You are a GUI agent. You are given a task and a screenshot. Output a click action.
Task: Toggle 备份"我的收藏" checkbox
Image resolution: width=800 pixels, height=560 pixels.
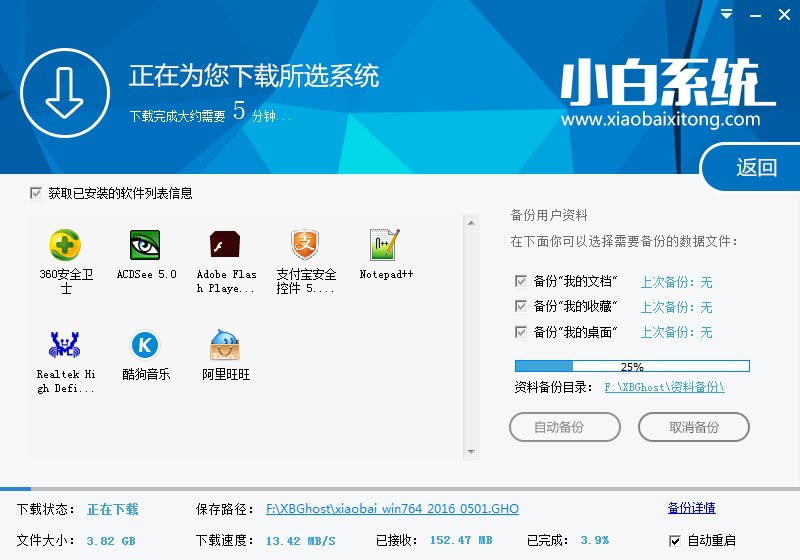pyautogui.click(x=521, y=306)
